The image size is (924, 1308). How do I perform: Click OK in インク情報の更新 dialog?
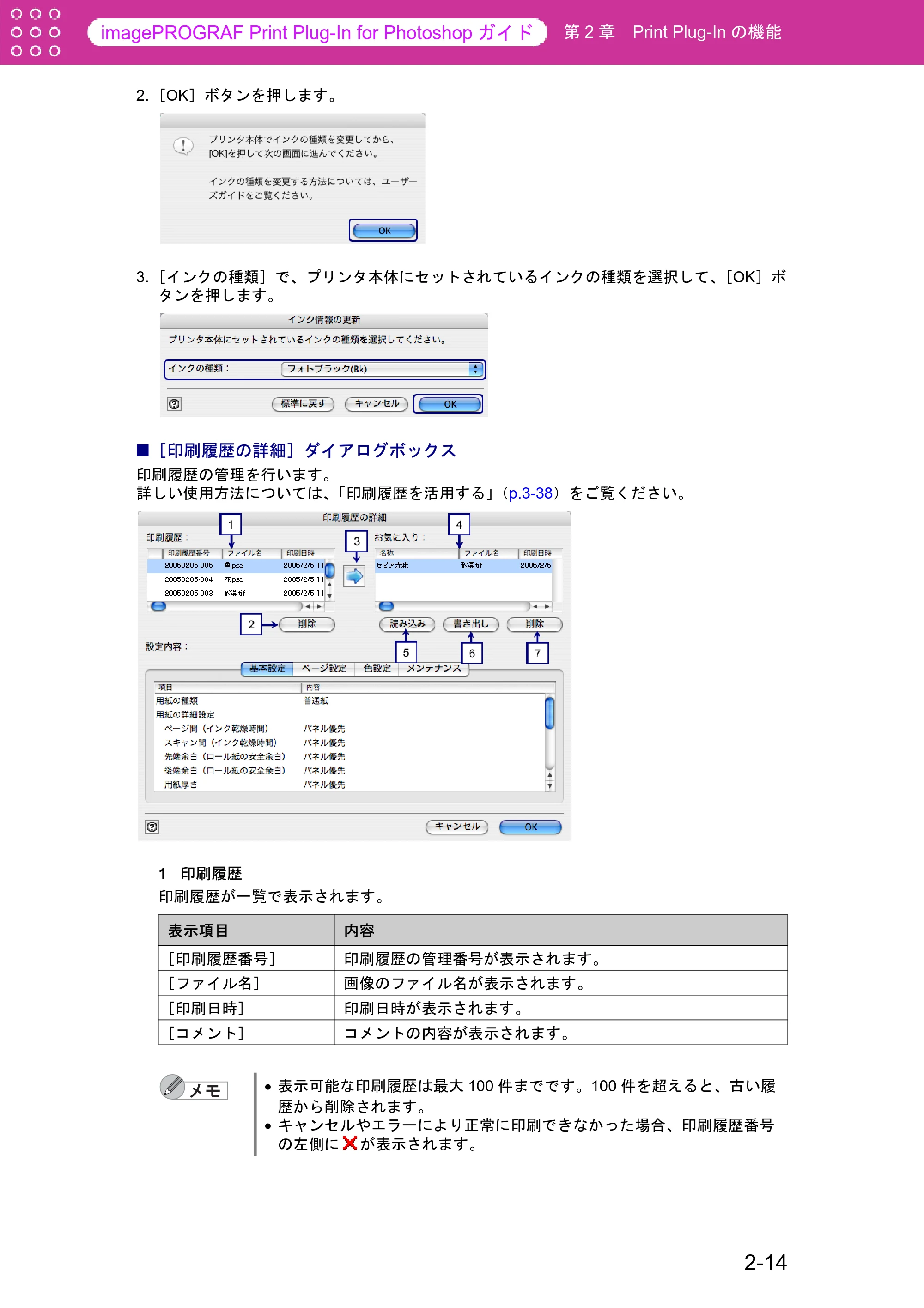click(449, 404)
